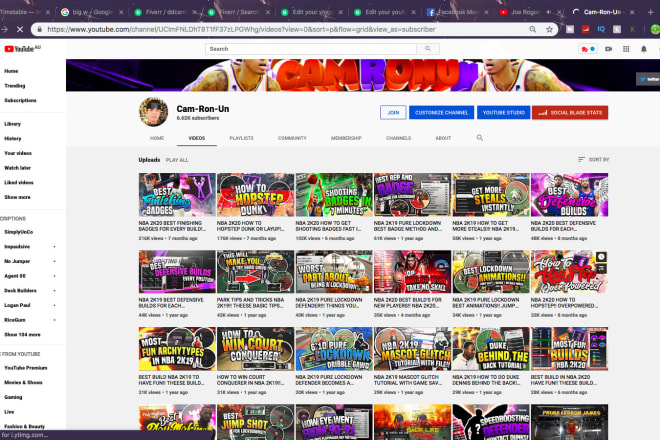Open YouTube Studio
The image size is (660, 440).
[x=503, y=112]
